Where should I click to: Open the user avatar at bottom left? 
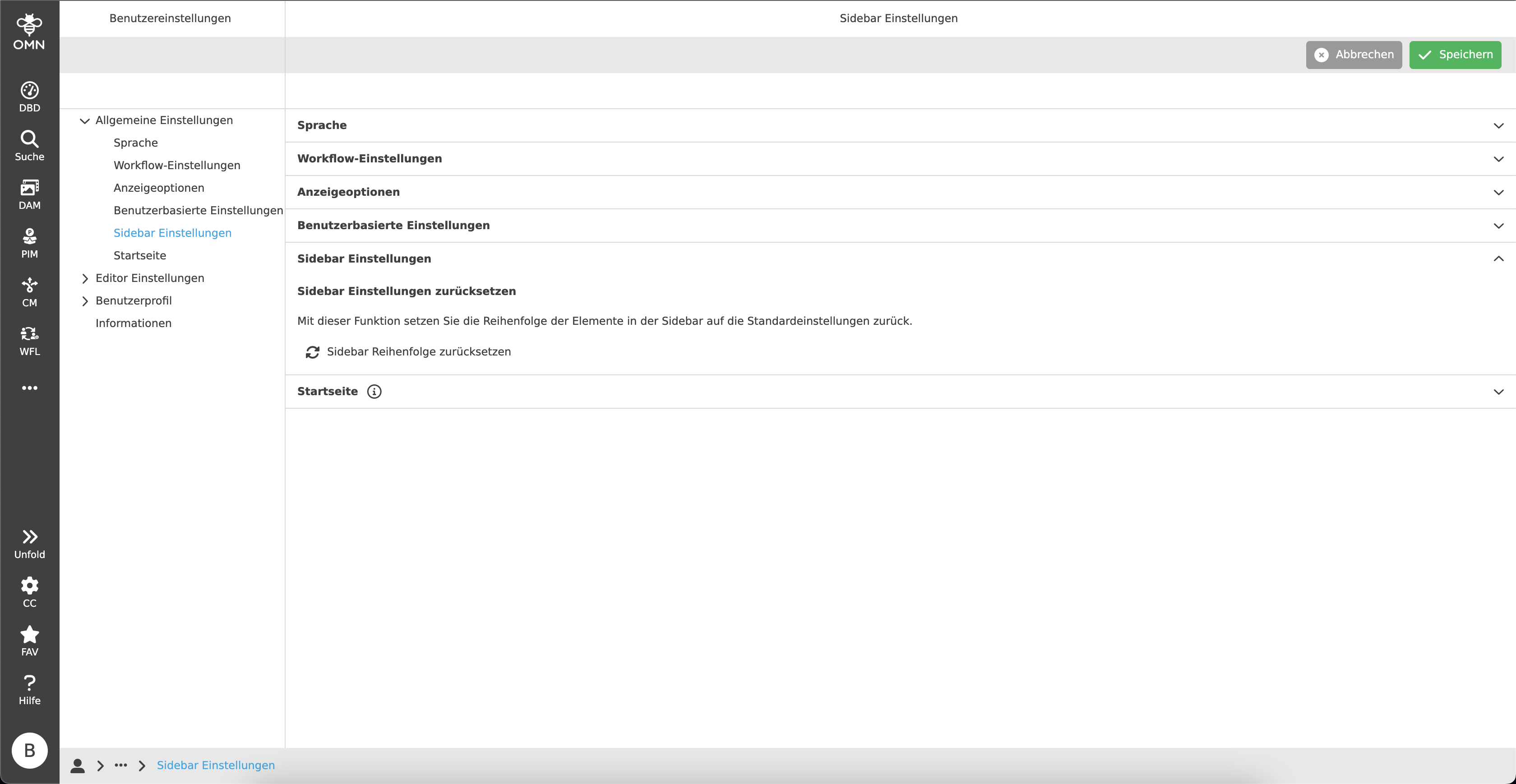[x=29, y=751]
